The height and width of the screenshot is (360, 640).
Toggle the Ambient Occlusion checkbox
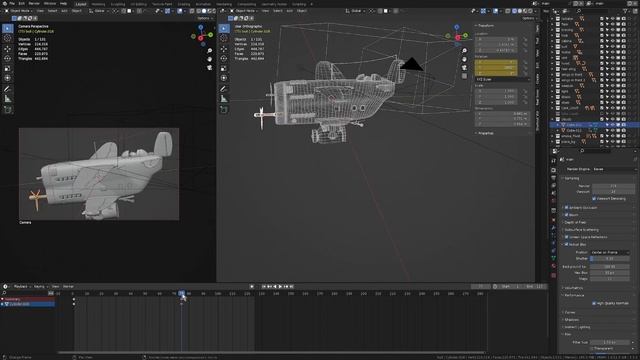[x=567, y=207]
